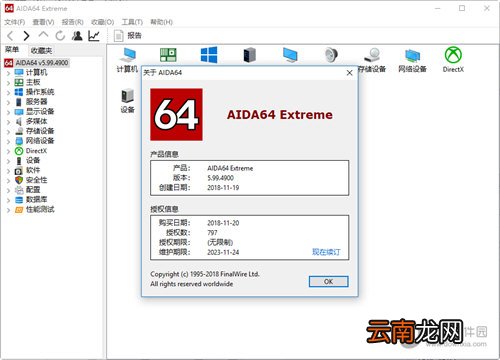Maximize the AIDA64 Extreme main window
This screenshot has width=500, height=360.
(462, 8)
